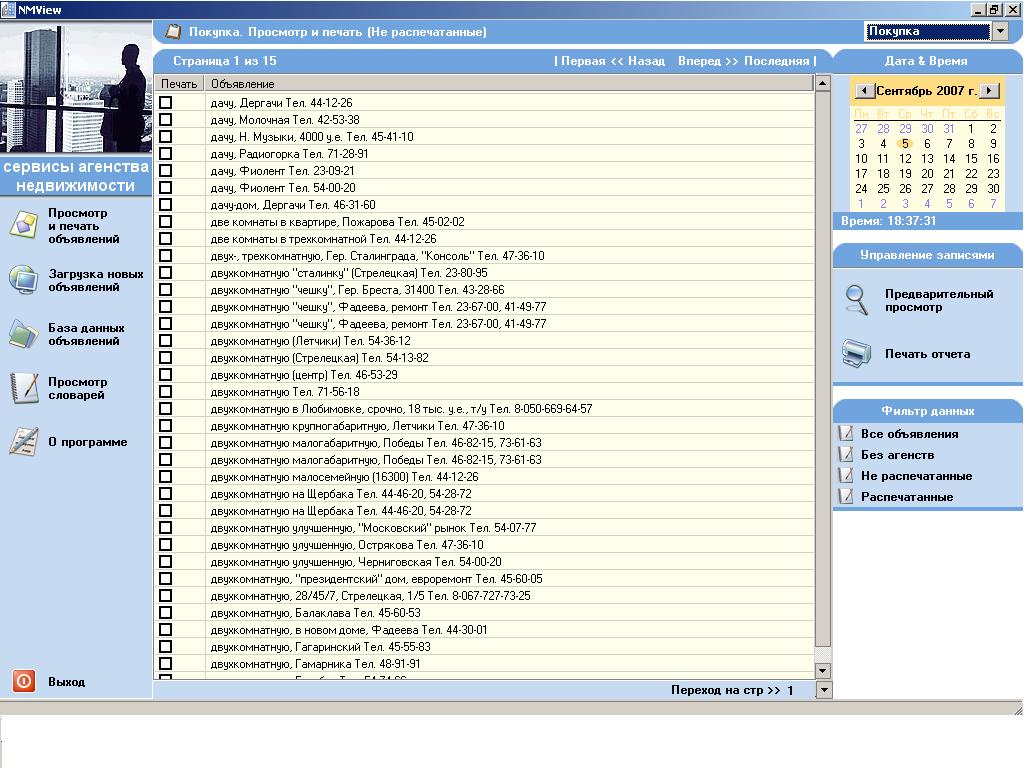
Task: Click the Объявление column header
Action: (x=509, y=84)
